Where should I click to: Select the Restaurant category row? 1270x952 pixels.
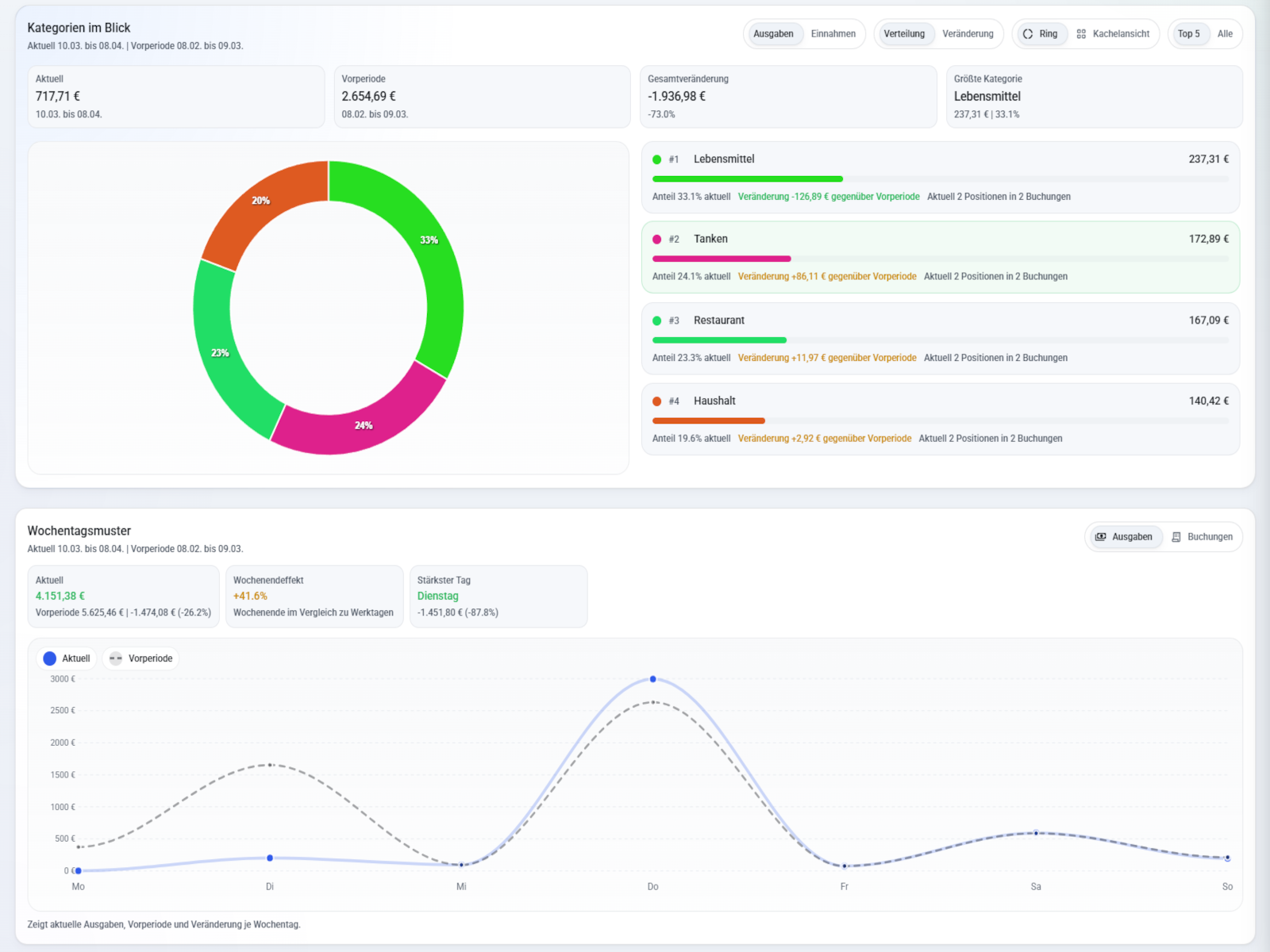940,339
